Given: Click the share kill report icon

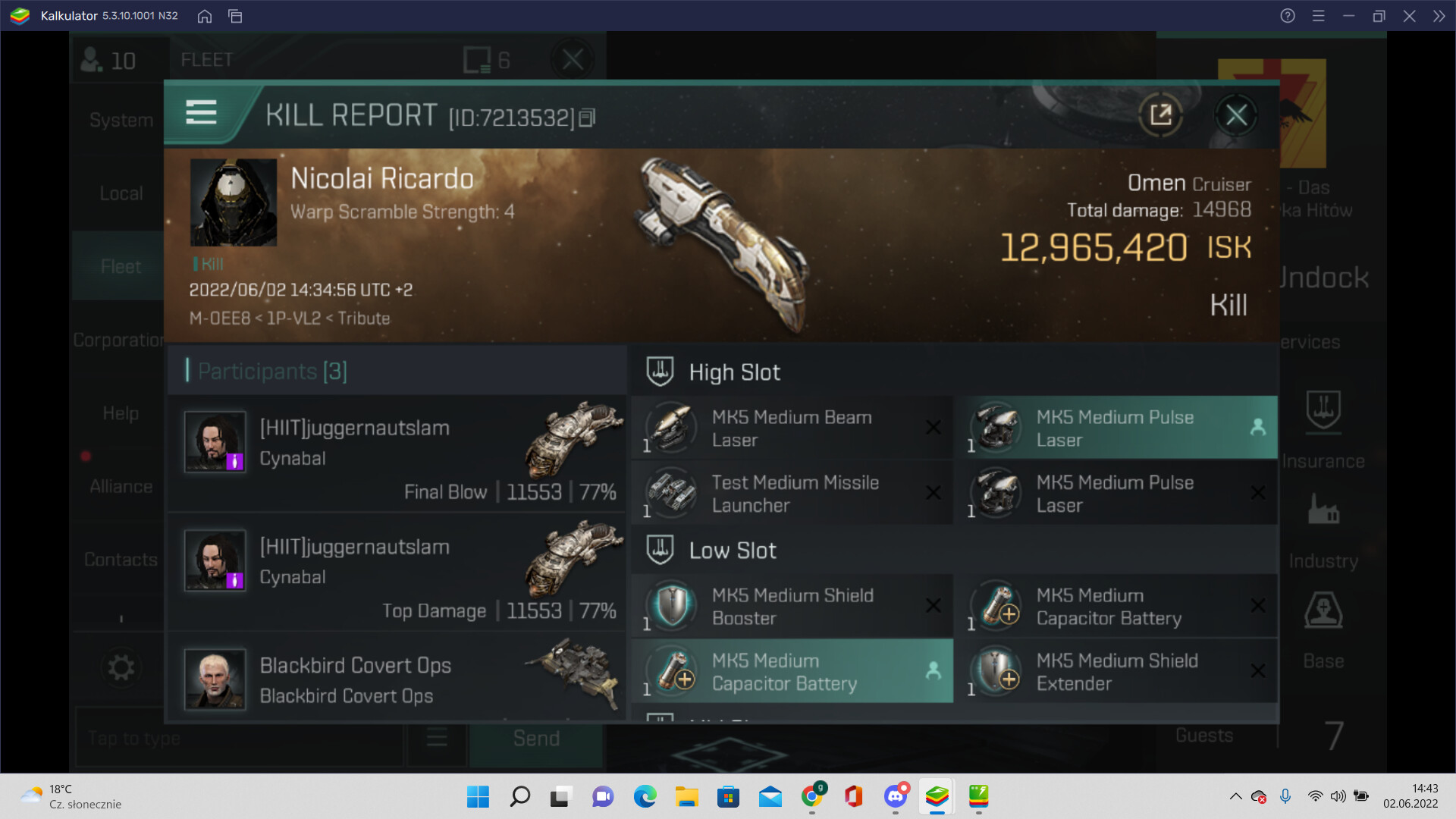Looking at the screenshot, I should click(x=1160, y=115).
